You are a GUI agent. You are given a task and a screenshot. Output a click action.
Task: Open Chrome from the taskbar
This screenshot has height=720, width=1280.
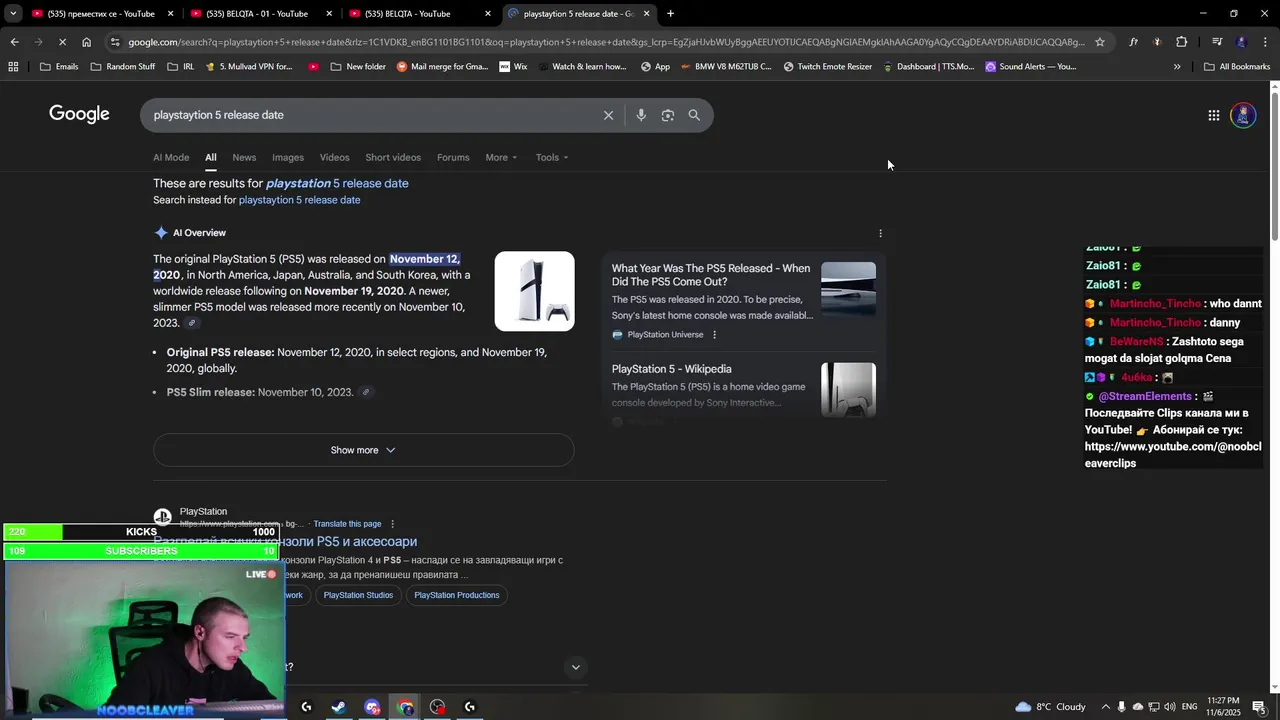405,707
